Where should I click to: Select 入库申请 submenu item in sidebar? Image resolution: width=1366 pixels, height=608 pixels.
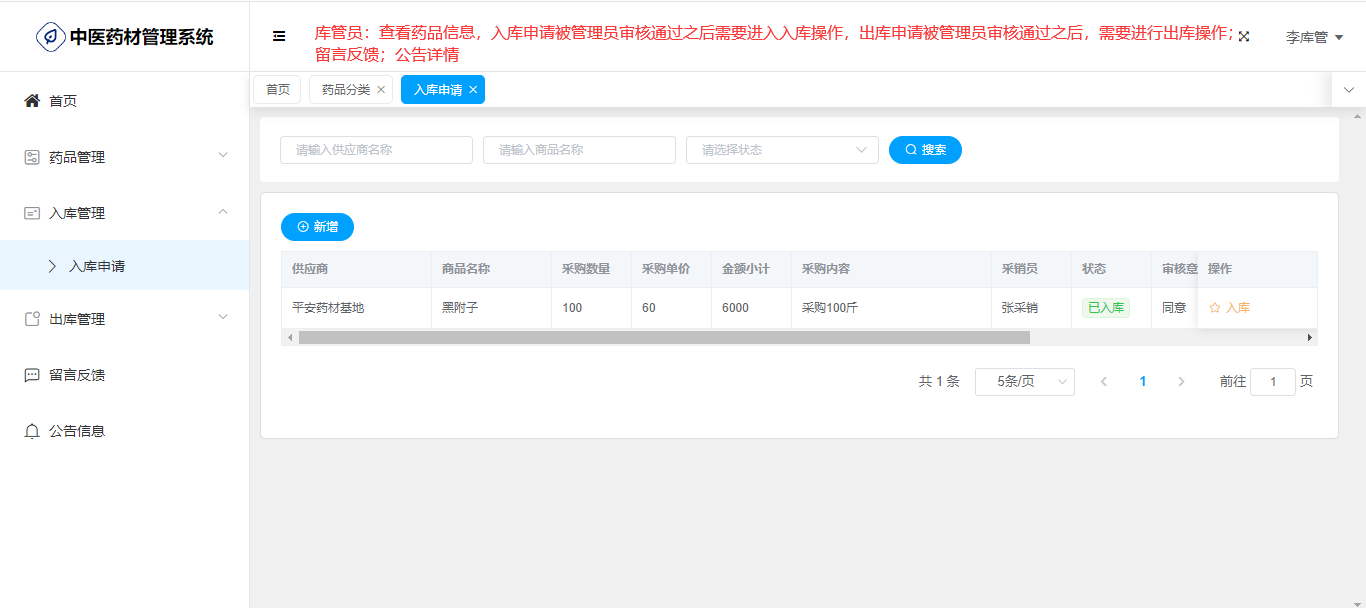click(97, 266)
